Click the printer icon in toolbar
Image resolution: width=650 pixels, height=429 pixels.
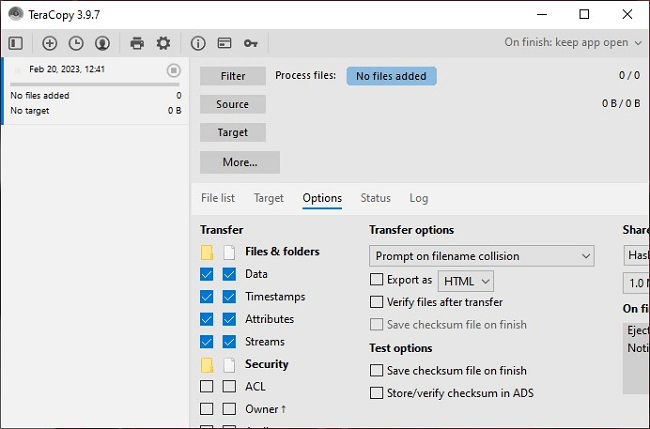137,43
